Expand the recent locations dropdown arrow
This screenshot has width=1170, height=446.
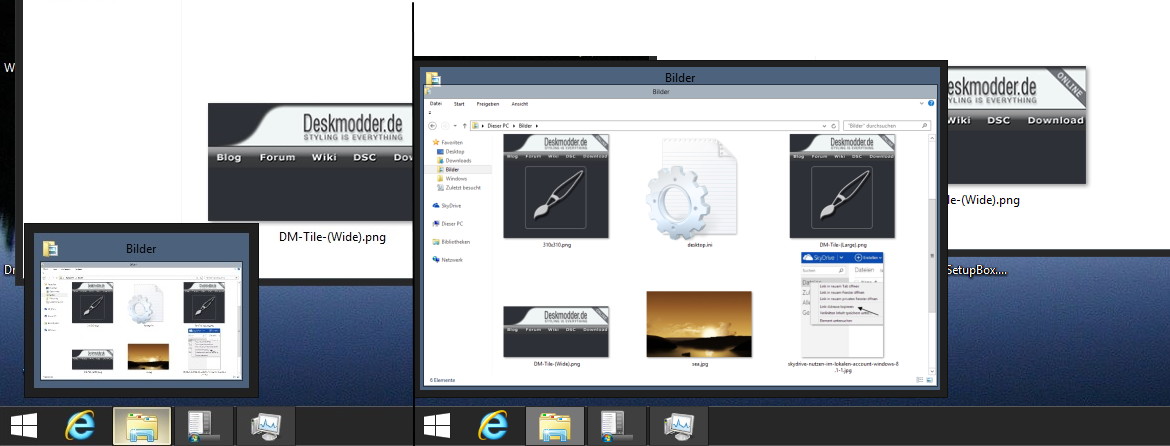point(455,126)
